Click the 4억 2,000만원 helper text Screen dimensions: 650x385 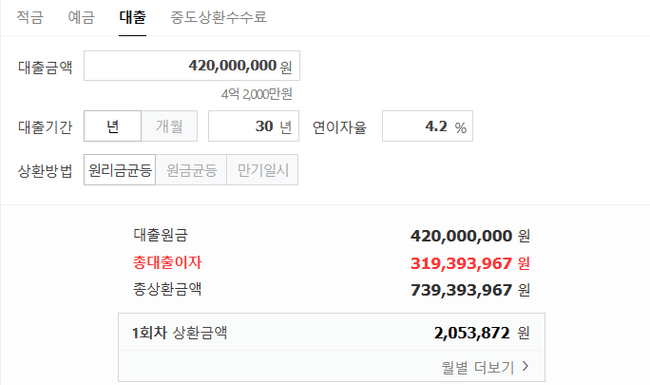coord(257,94)
